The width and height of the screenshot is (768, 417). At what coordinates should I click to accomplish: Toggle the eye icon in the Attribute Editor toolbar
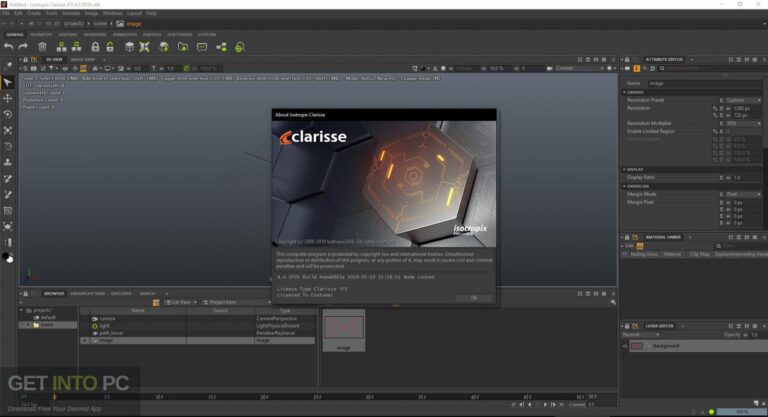click(627, 69)
